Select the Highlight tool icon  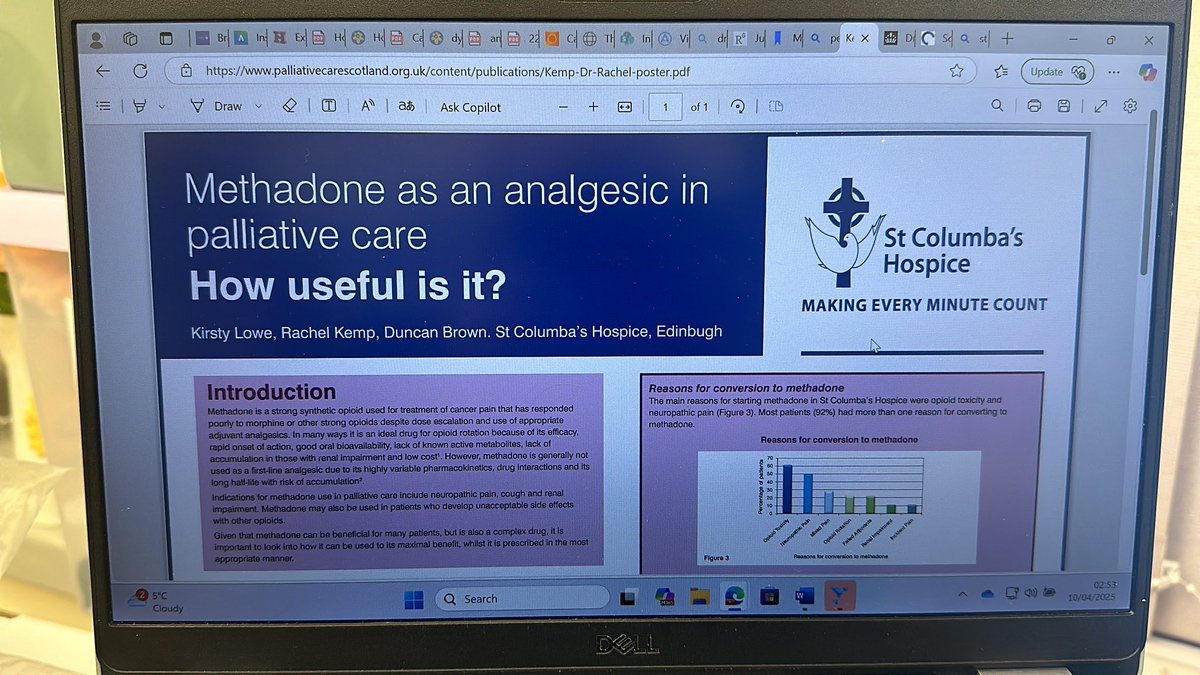141,106
